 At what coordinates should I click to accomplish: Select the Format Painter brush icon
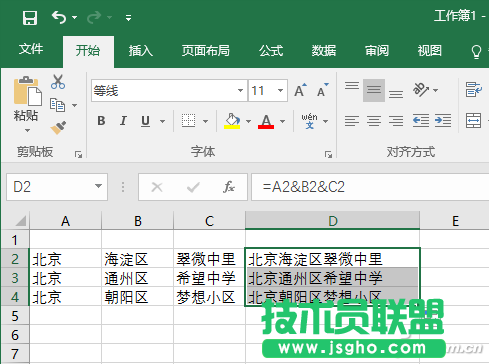[x=58, y=128]
